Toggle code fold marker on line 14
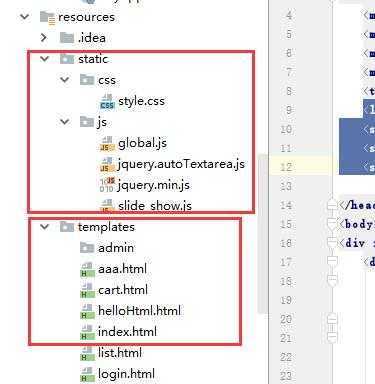 pyautogui.click(x=332, y=205)
